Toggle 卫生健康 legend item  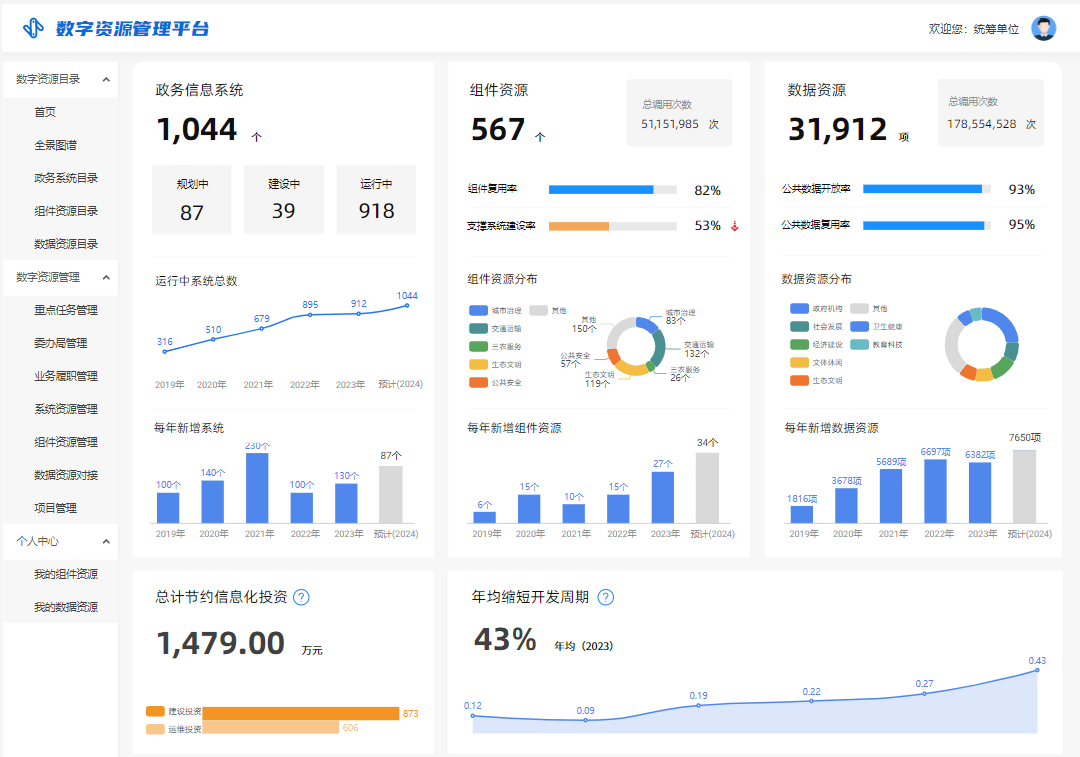876,326
